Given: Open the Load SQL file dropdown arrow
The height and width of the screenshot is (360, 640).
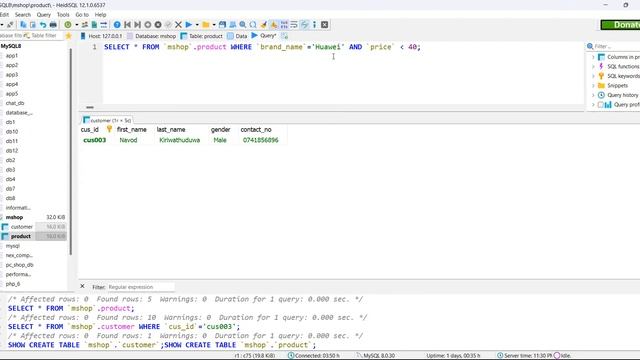Looking at the screenshot, I should (x=214, y=25).
